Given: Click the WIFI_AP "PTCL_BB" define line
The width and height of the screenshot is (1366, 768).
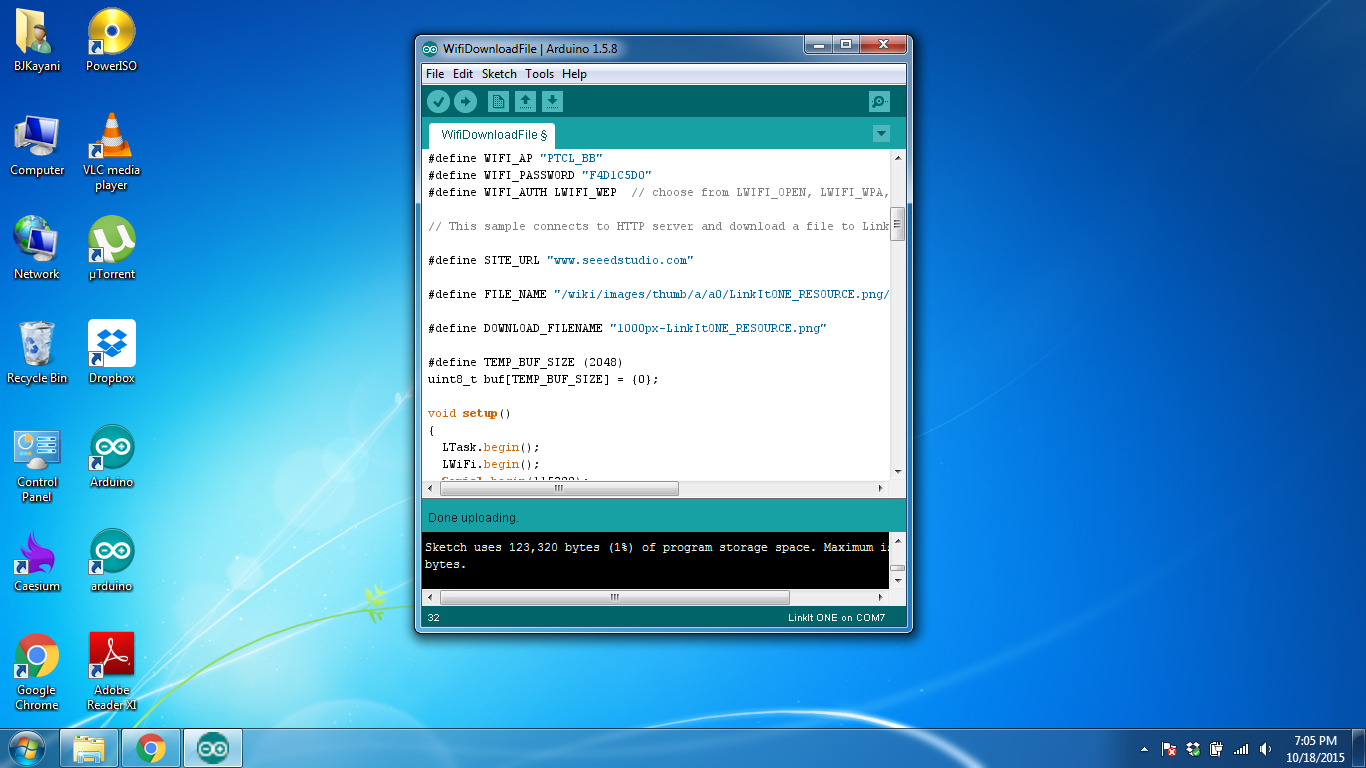Looking at the screenshot, I should click(x=515, y=158).
